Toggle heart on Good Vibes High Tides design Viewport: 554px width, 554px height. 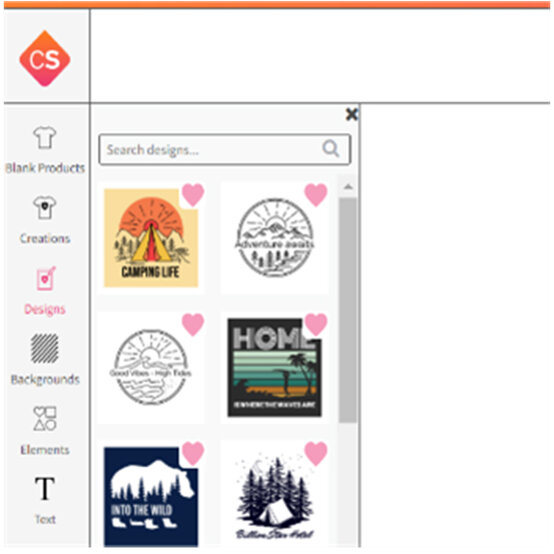(x=193, y=324)
